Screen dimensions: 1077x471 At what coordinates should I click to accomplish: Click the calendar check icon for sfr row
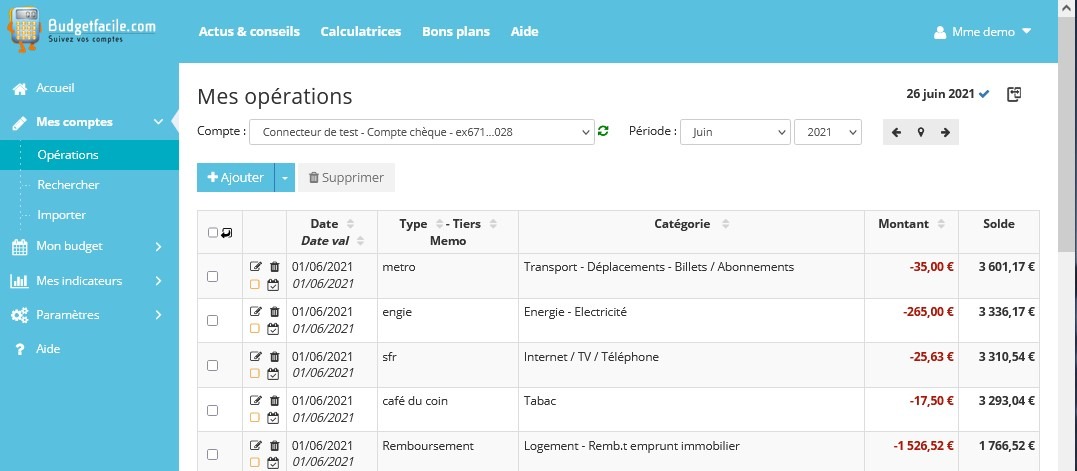coord(273,373)
